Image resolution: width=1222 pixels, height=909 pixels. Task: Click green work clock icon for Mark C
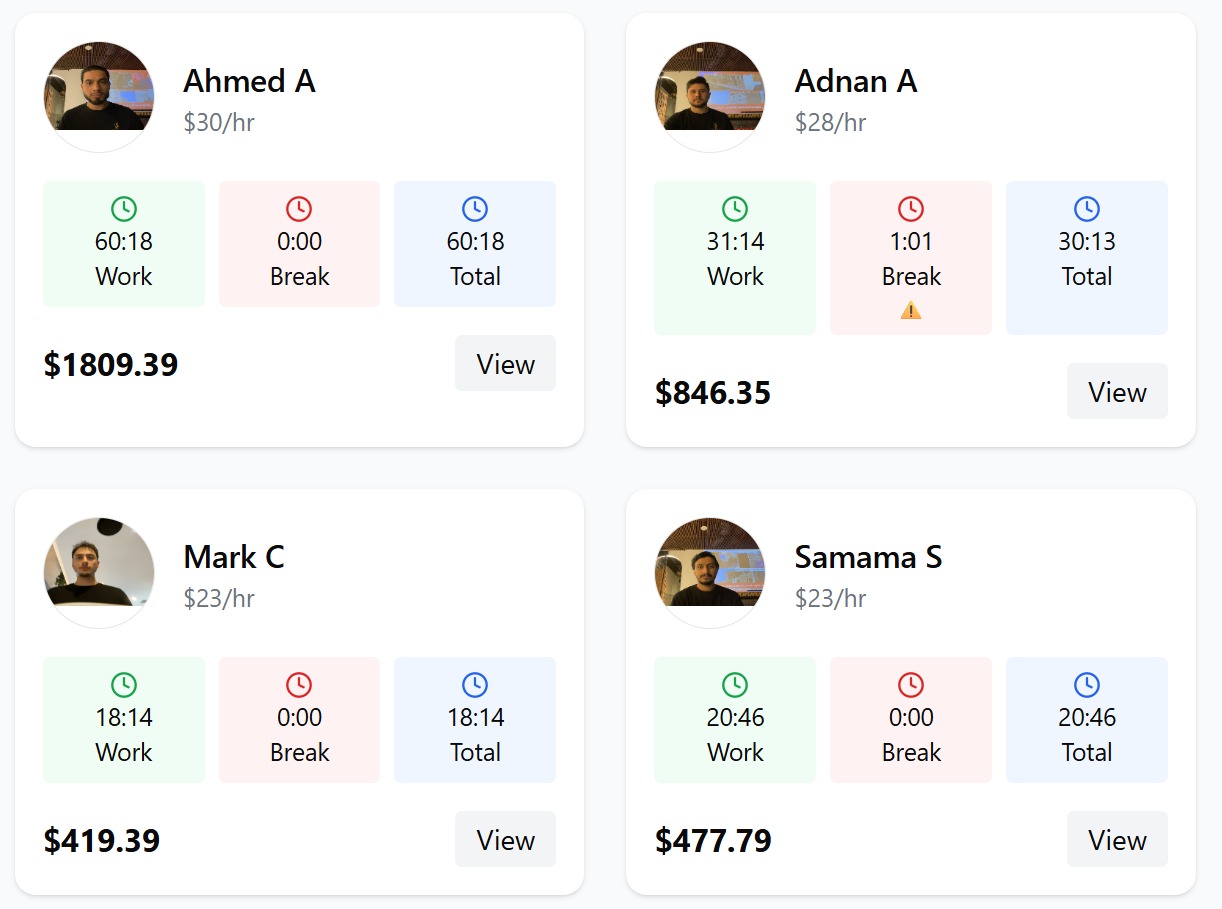click(x=124, y=685)
